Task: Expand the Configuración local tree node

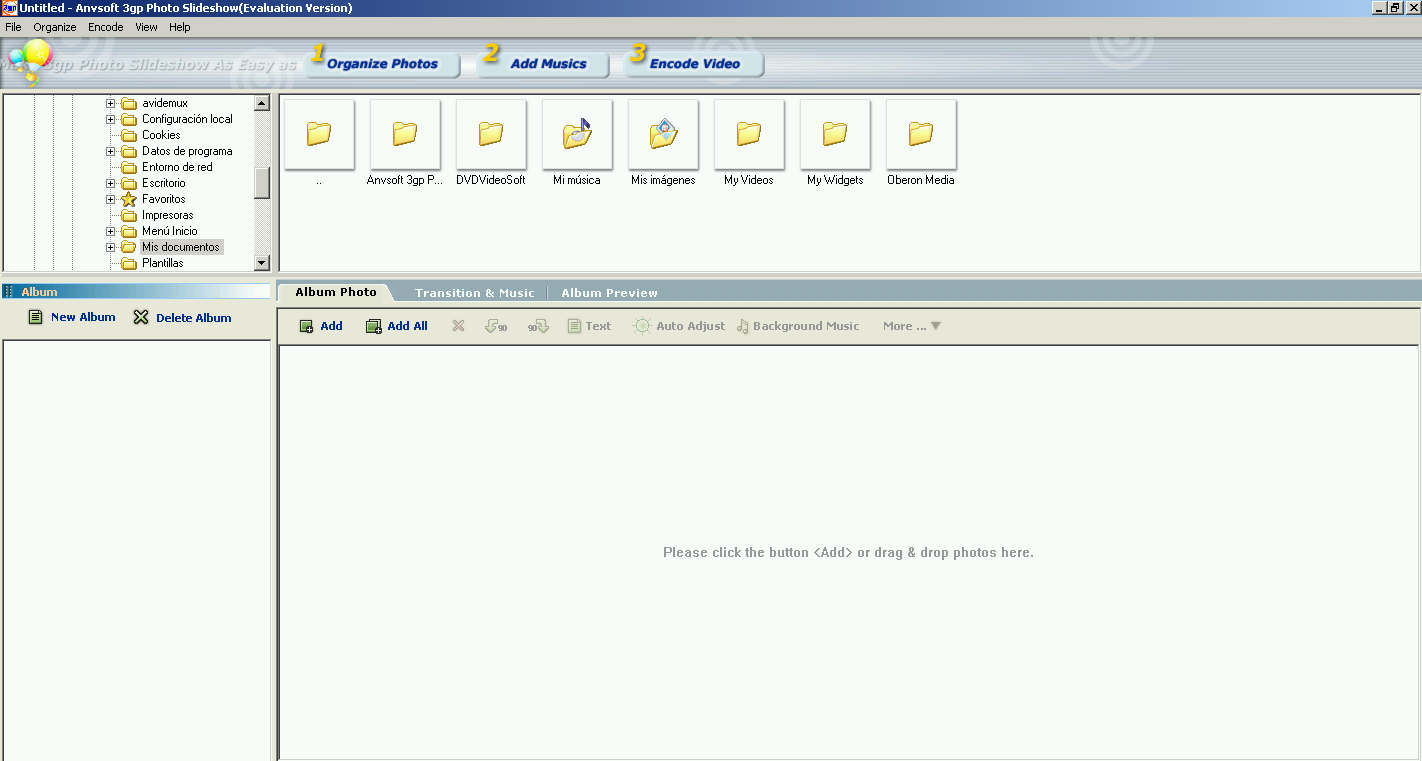Action: (111, 119)
